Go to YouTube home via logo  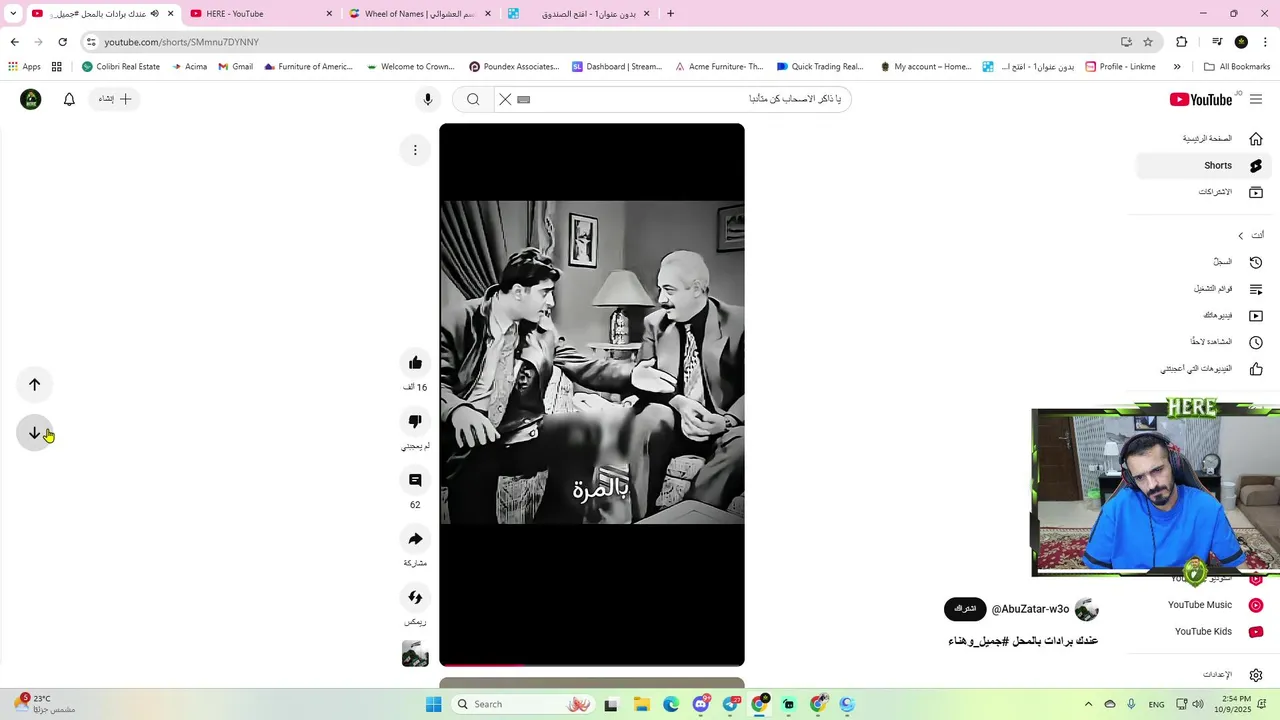coord(1201,99)
